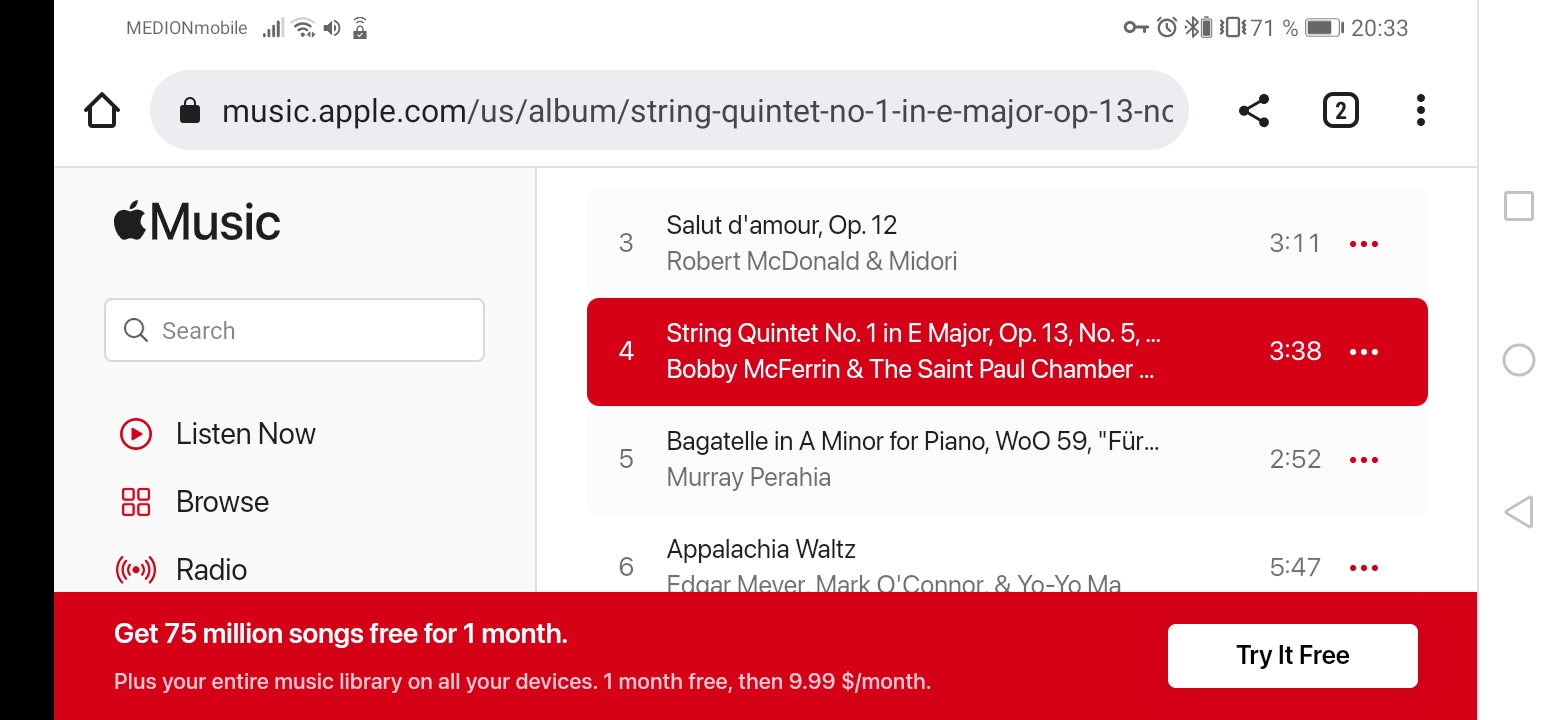Image resolution: width=1560 pixels, height=720 pixels.
Task: Open more options for Appalachia Waltz
Action: pyautogui.click(x=1364, y=568)
